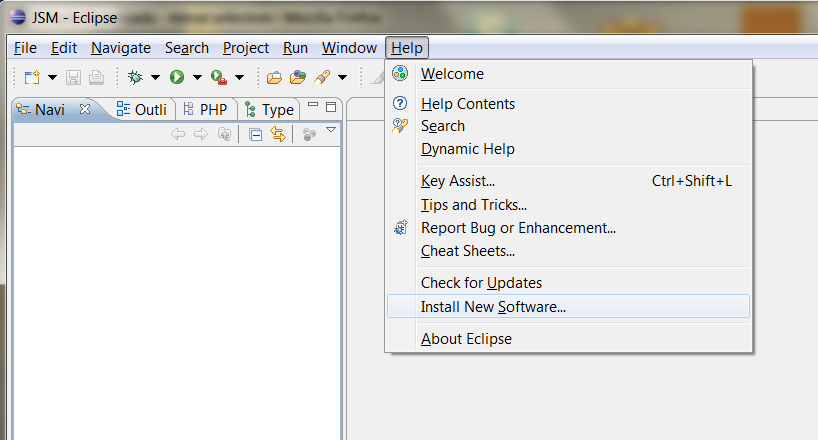Click the Collapse All icon

255,135
